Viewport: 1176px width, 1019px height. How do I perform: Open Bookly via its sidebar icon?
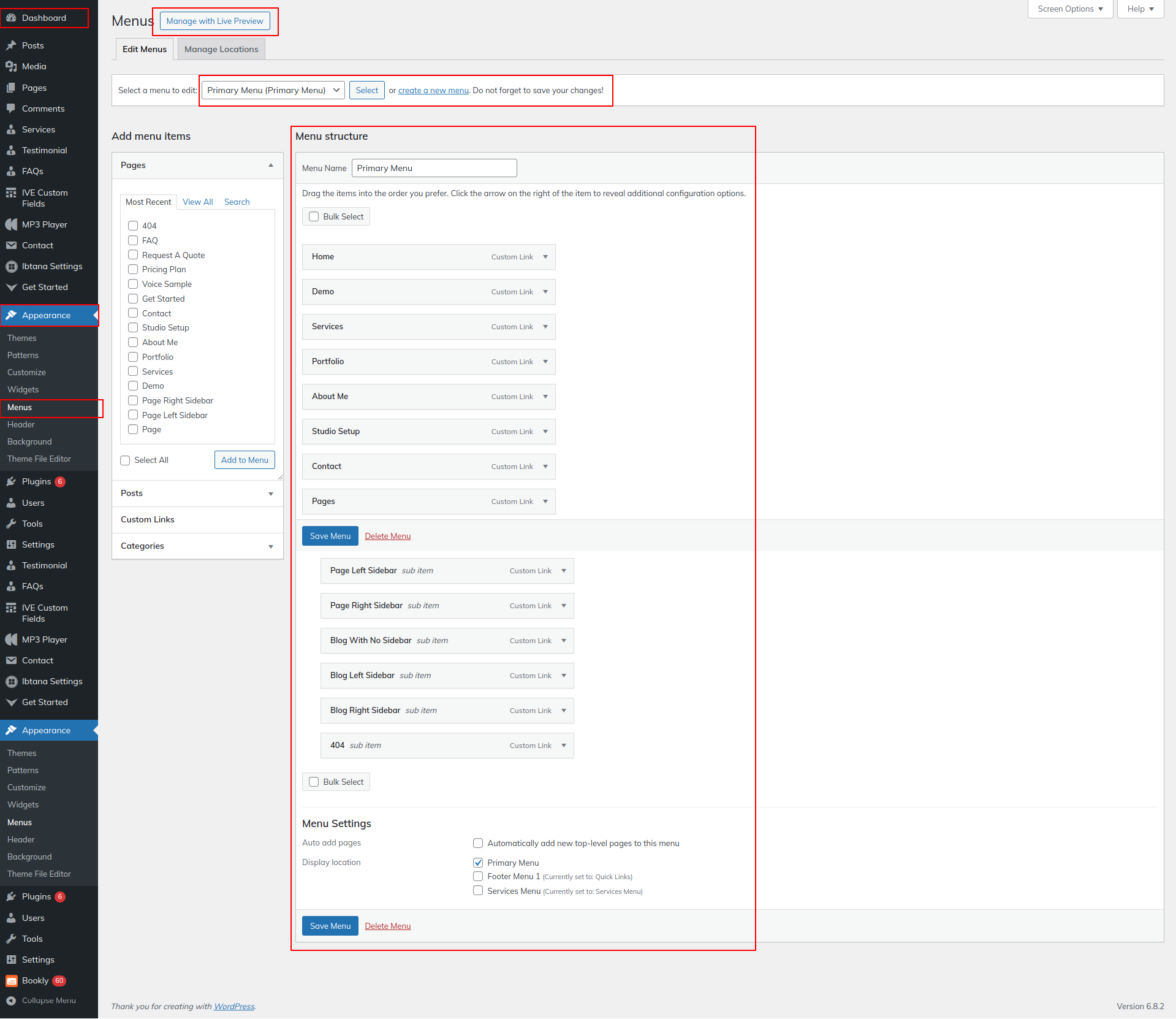(11, 980)
